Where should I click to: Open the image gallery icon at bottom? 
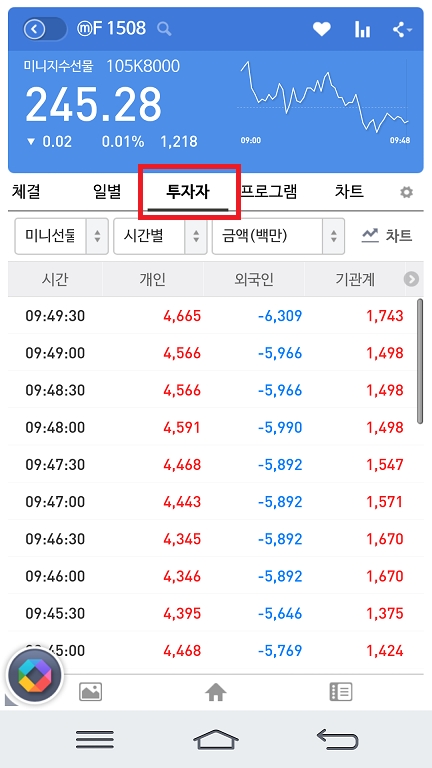[91, 692]
